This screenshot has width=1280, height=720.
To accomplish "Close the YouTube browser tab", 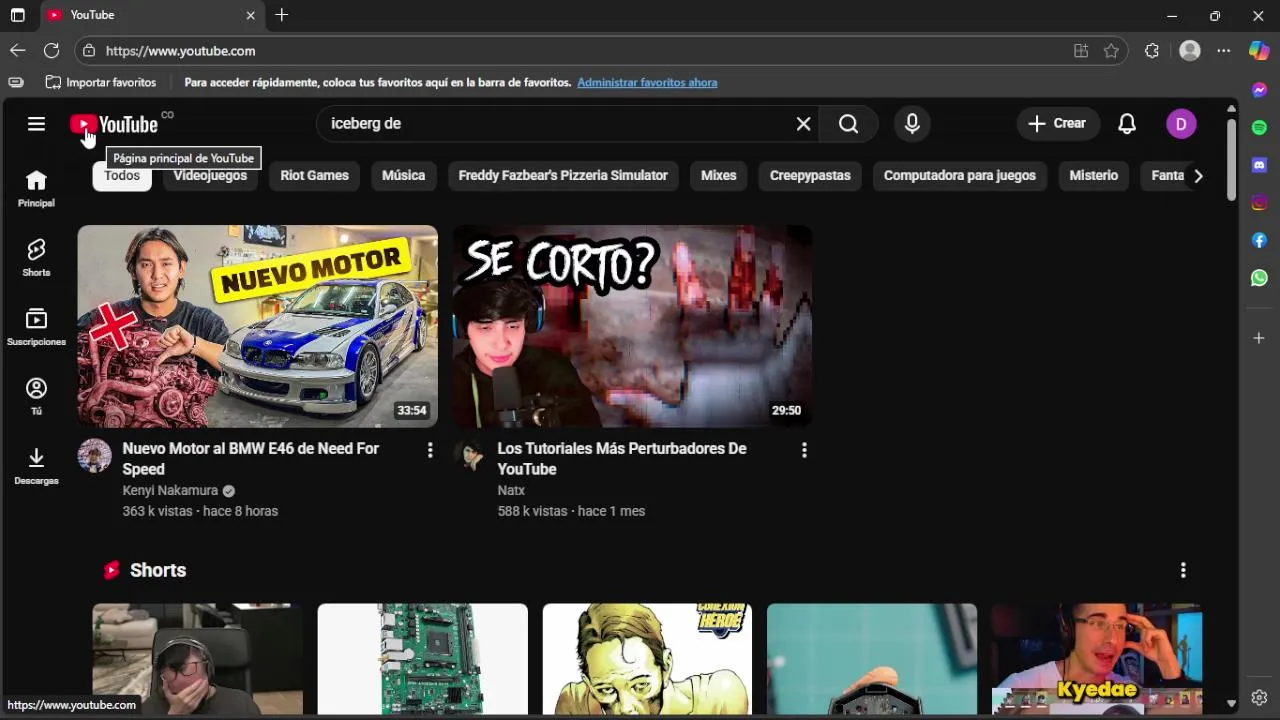I will [250, 15].
